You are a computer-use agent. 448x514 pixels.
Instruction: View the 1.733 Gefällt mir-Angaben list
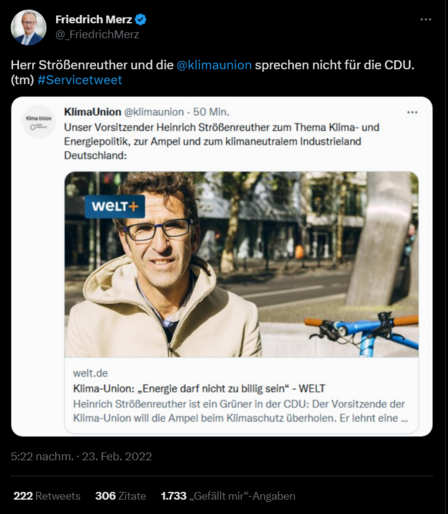(228, 496)
